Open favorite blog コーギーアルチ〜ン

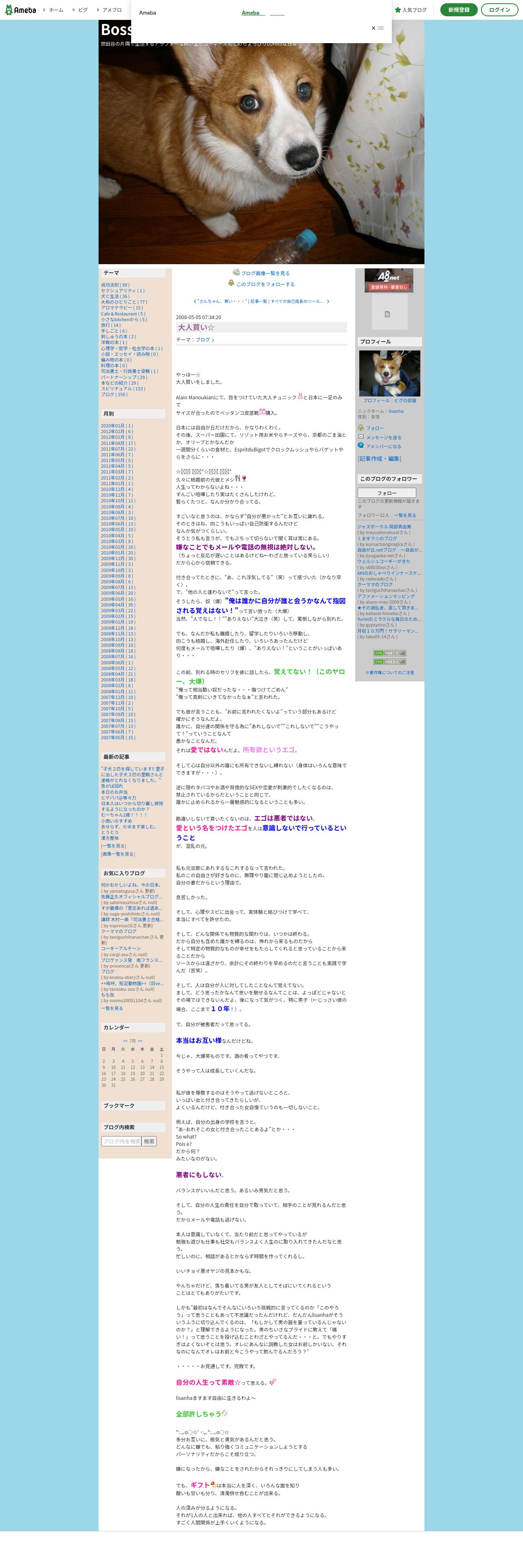tap(121, 948)
